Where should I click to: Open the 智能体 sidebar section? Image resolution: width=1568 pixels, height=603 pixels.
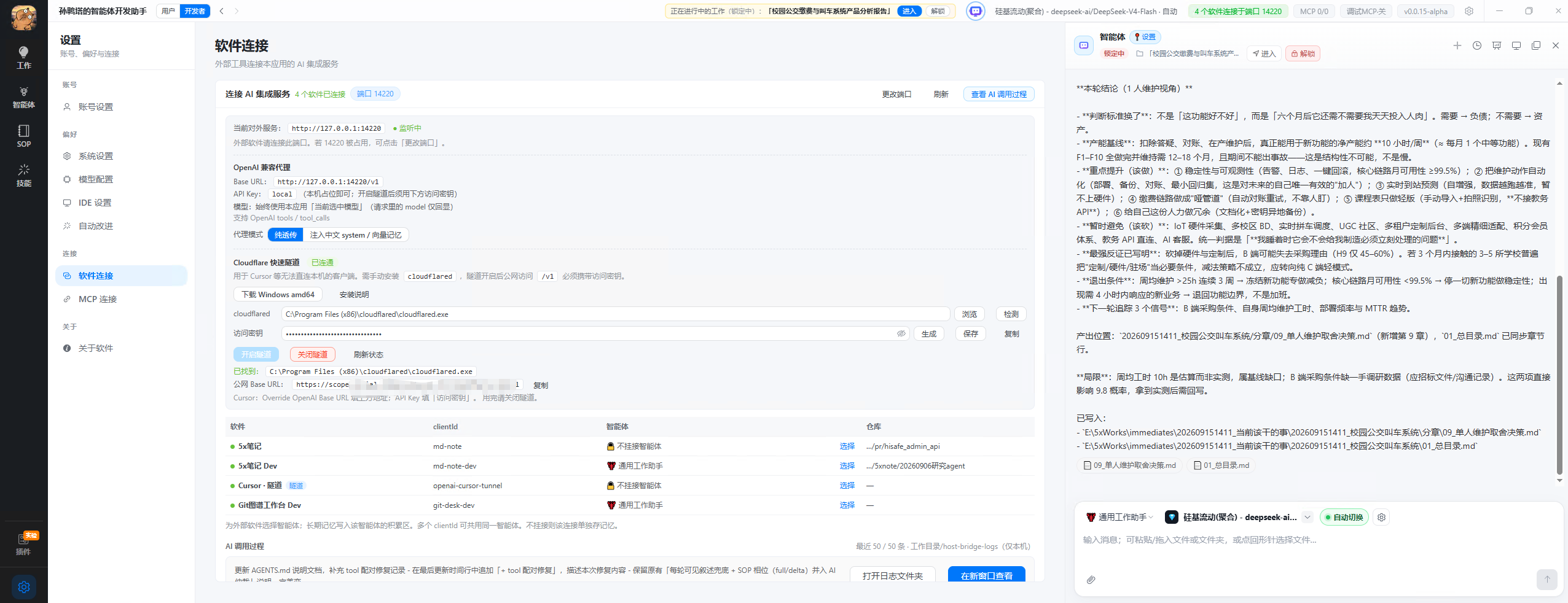23,97
